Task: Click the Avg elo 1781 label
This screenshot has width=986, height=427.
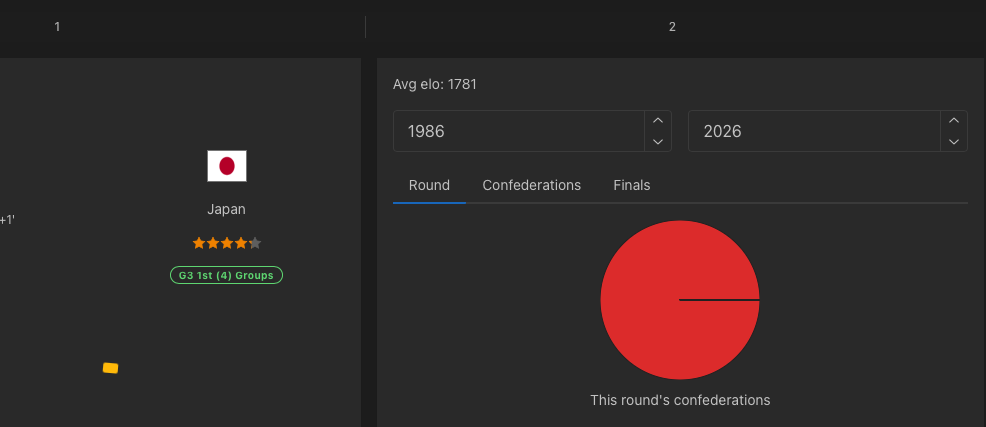Action: tap(435, 84)
